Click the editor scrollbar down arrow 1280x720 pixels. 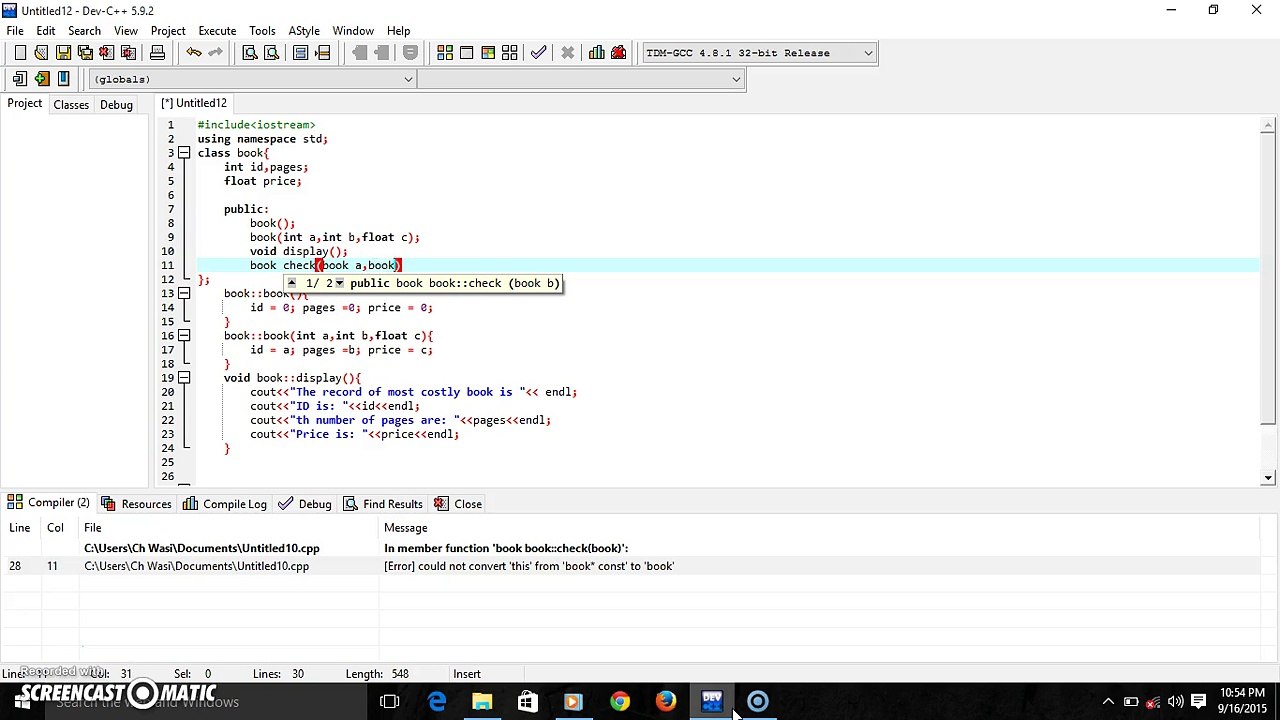coord(1268,478)
